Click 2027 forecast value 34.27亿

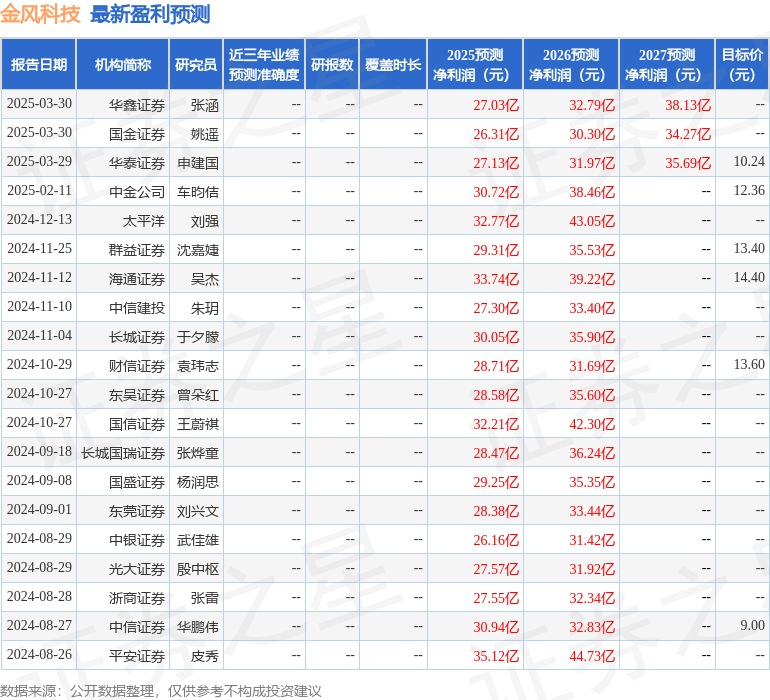click(x=688, y=134)
